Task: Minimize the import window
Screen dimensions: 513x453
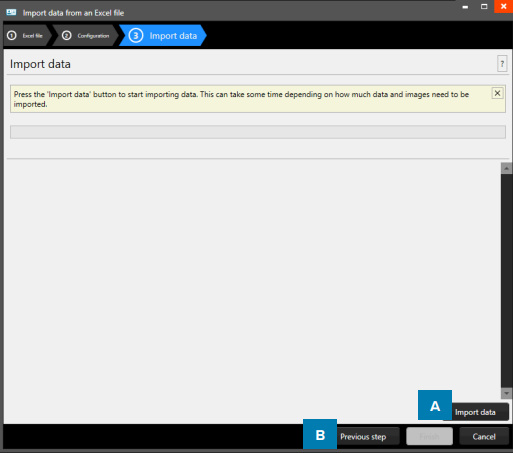Action: (465, 7)
